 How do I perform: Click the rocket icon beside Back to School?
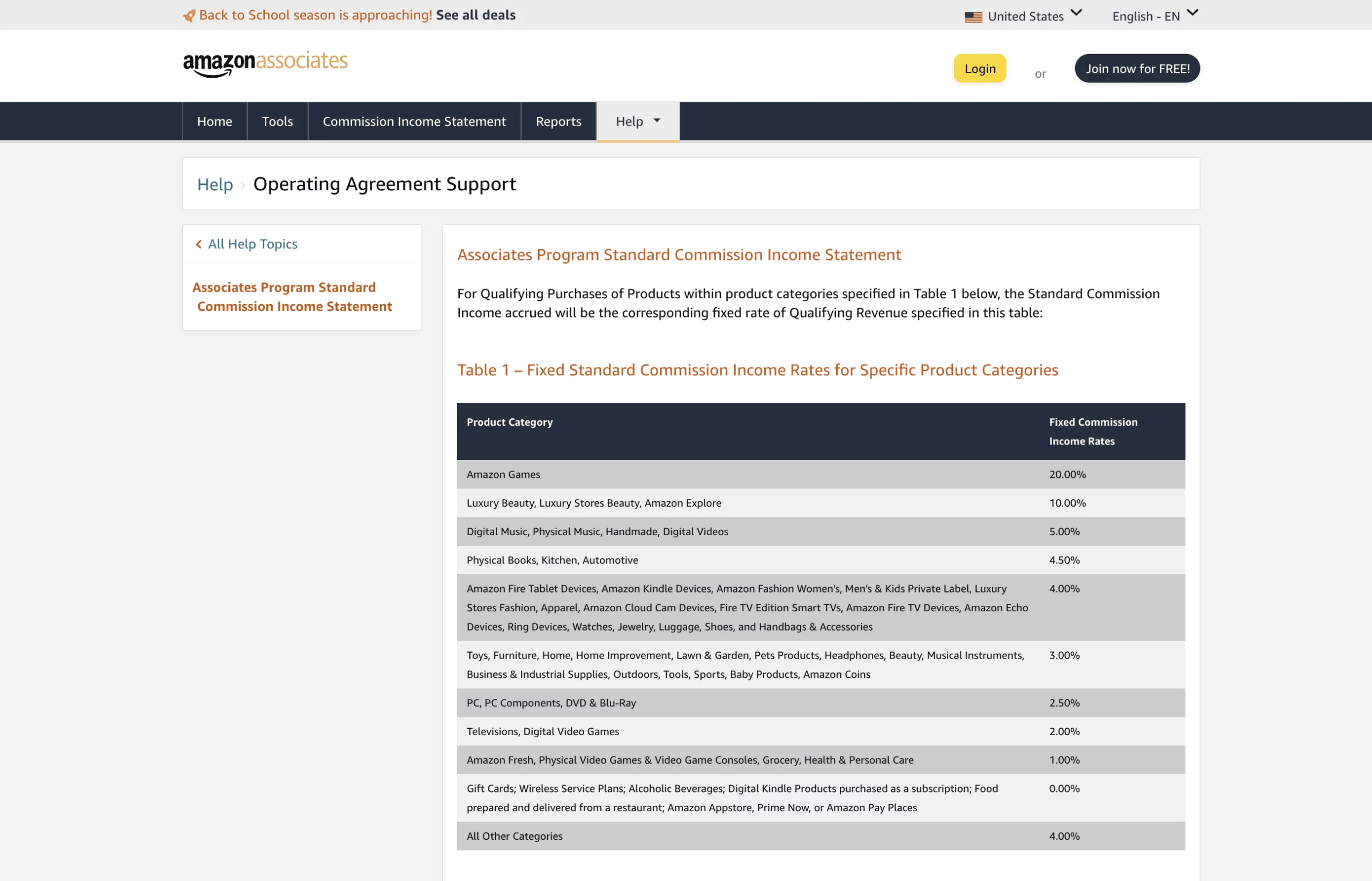click(189, 16)
